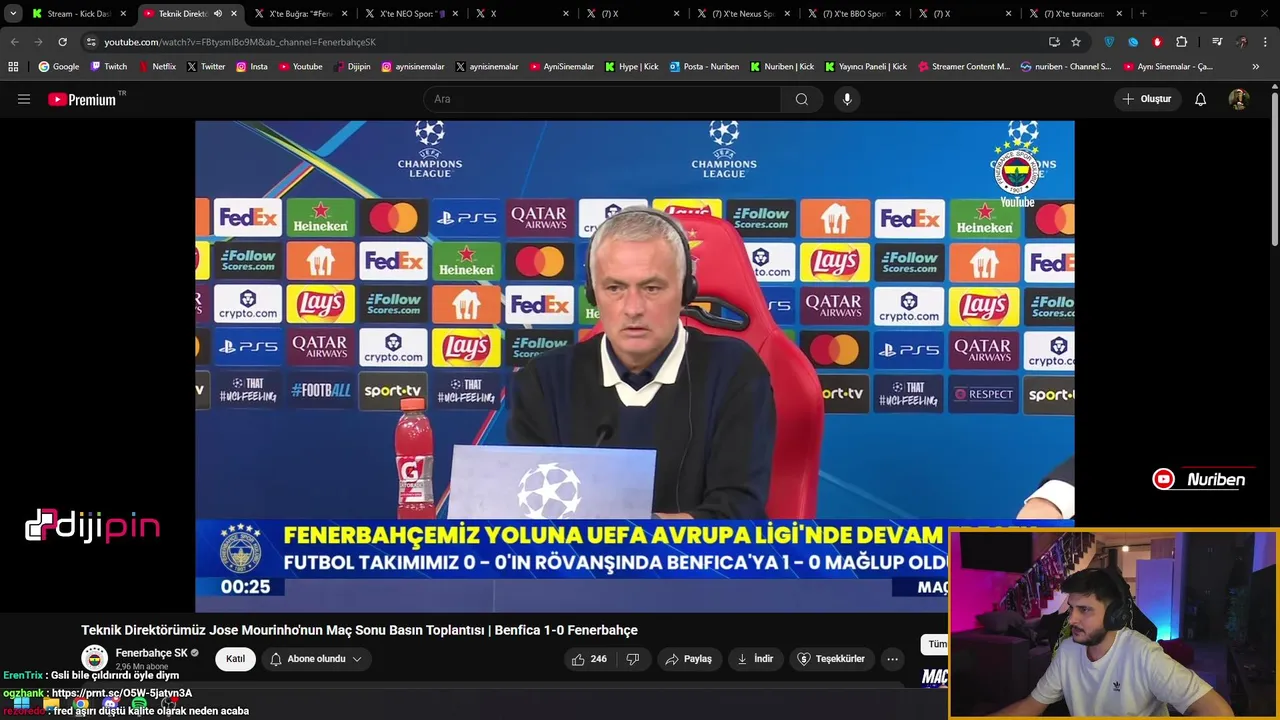Image resolution: width=1280 pixels, height=720 pixels.
Task: Open the Netflix bookmark
Action: (x=156, y=66)
